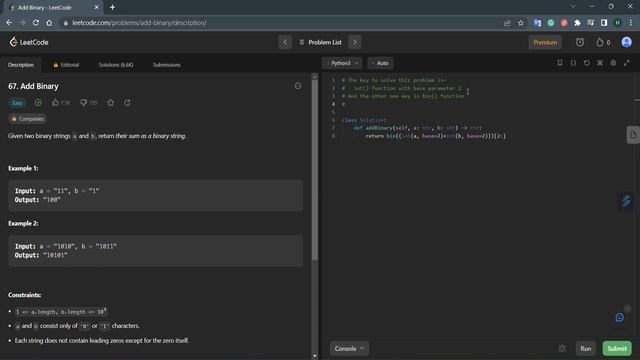Open the Chrome three-dot menu
The width and height of the screenshot is (640, 360).
[x=631, y=23]
